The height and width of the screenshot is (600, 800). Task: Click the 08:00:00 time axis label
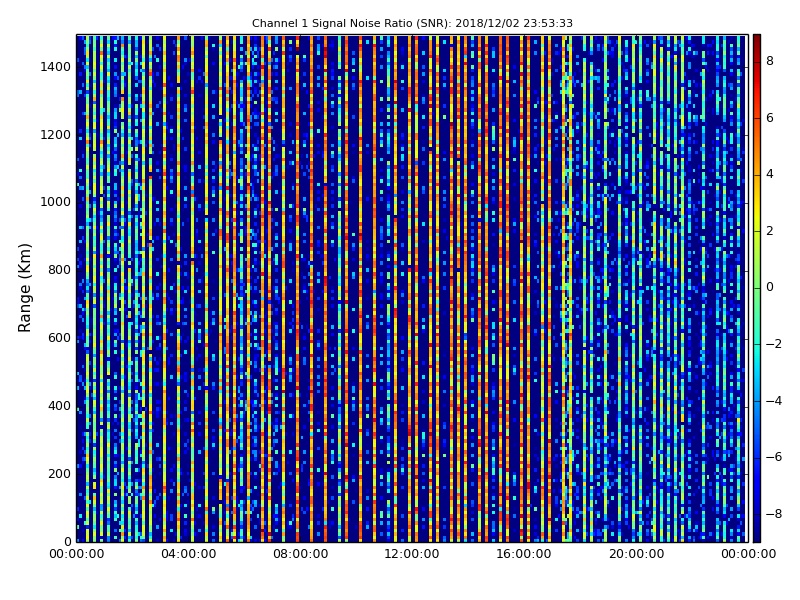[x=300, y=554]
